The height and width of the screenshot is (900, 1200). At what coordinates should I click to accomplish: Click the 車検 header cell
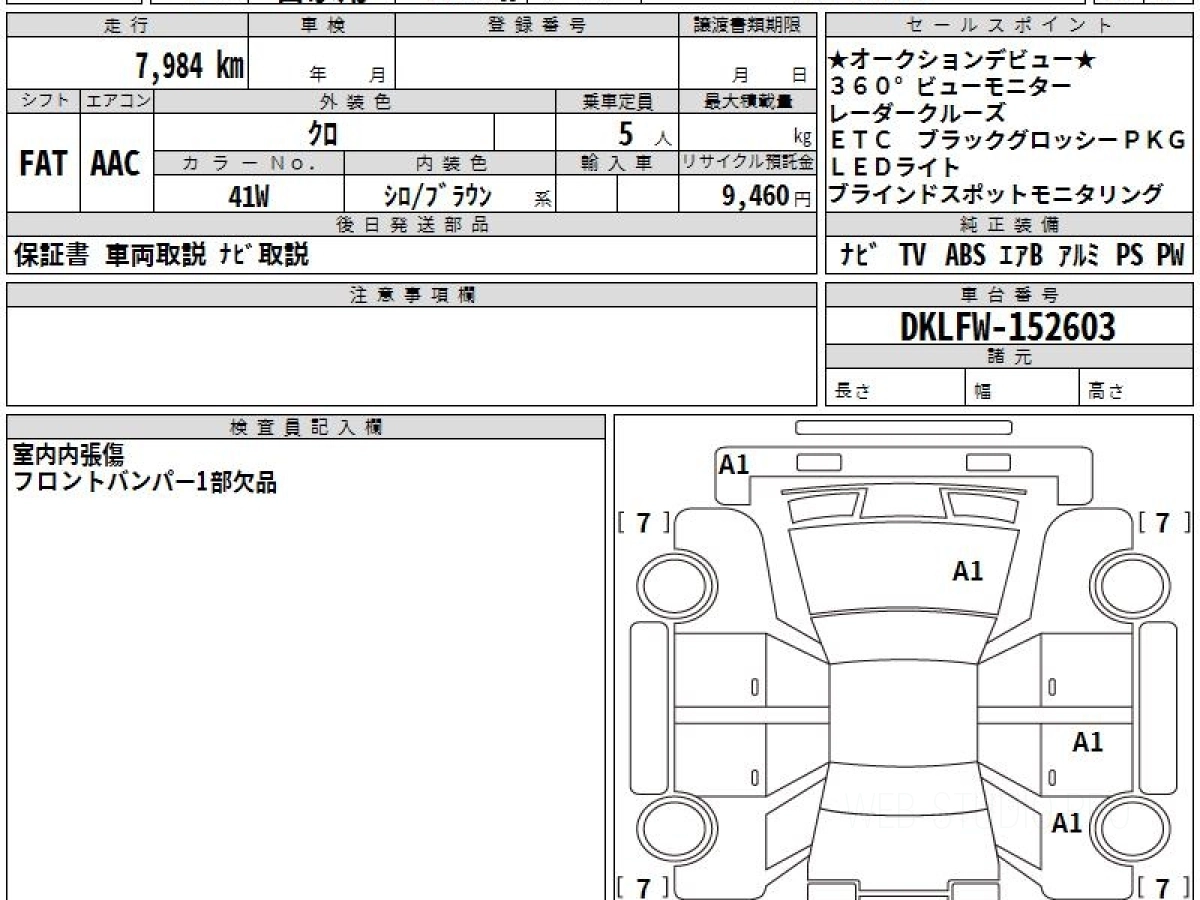322,26
